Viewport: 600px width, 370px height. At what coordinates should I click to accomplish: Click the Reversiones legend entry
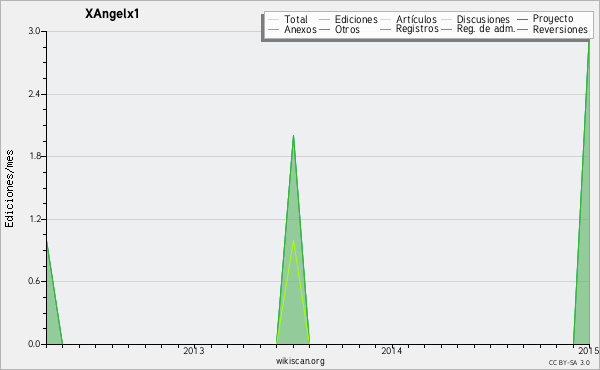[x=560, y=29]
